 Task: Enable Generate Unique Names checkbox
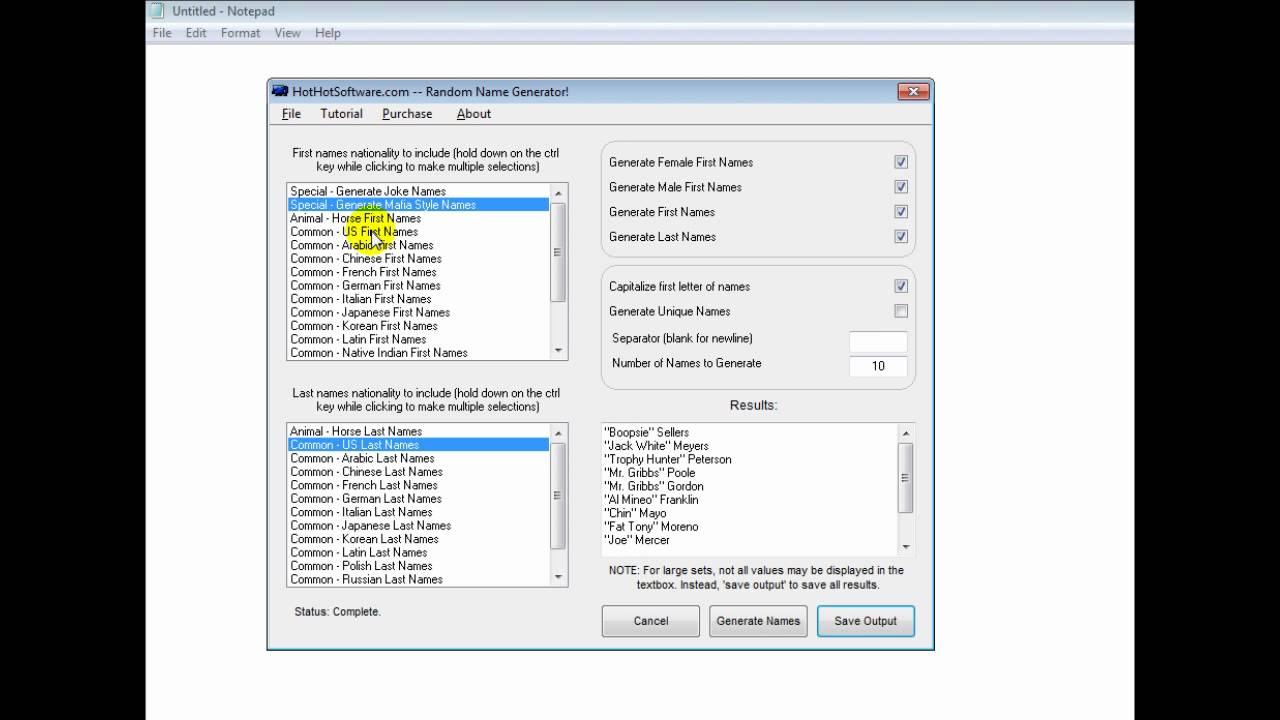pos(901,311)
